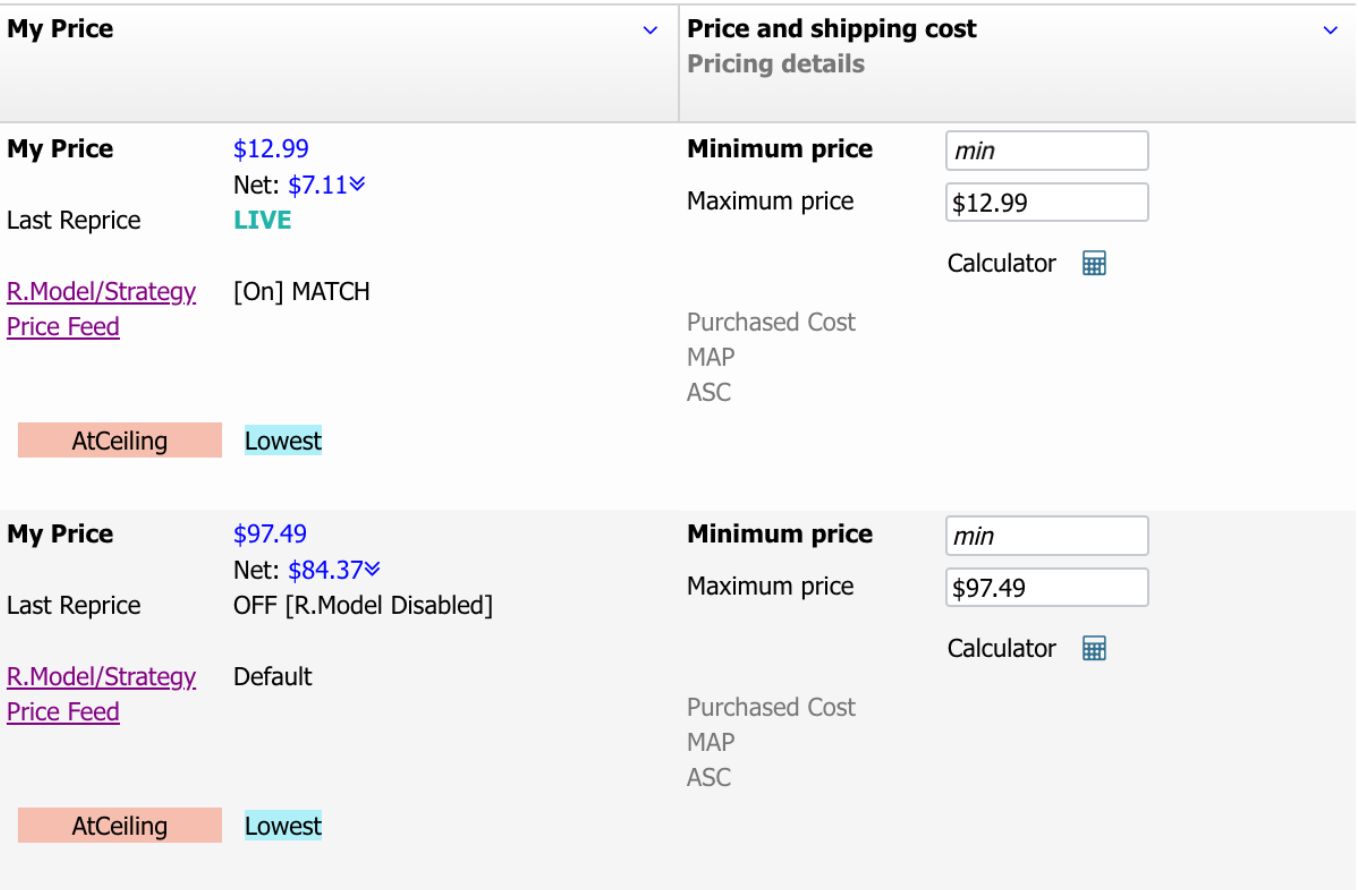Click the maximum price field showing $12.99
Viewport: 1358px width, 890px height.
click(x=1046, y=203)
